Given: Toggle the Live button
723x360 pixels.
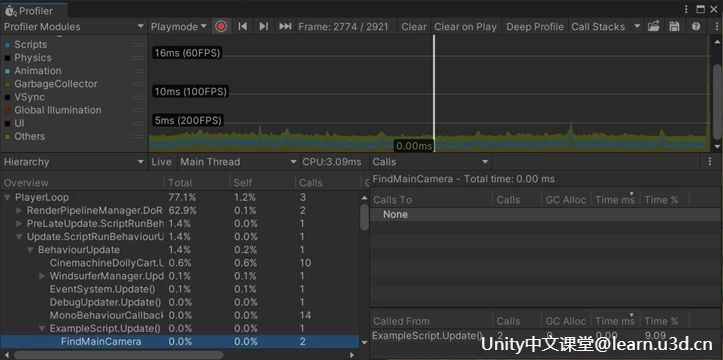Looking at the screenshot, I should tap(161, 162).
